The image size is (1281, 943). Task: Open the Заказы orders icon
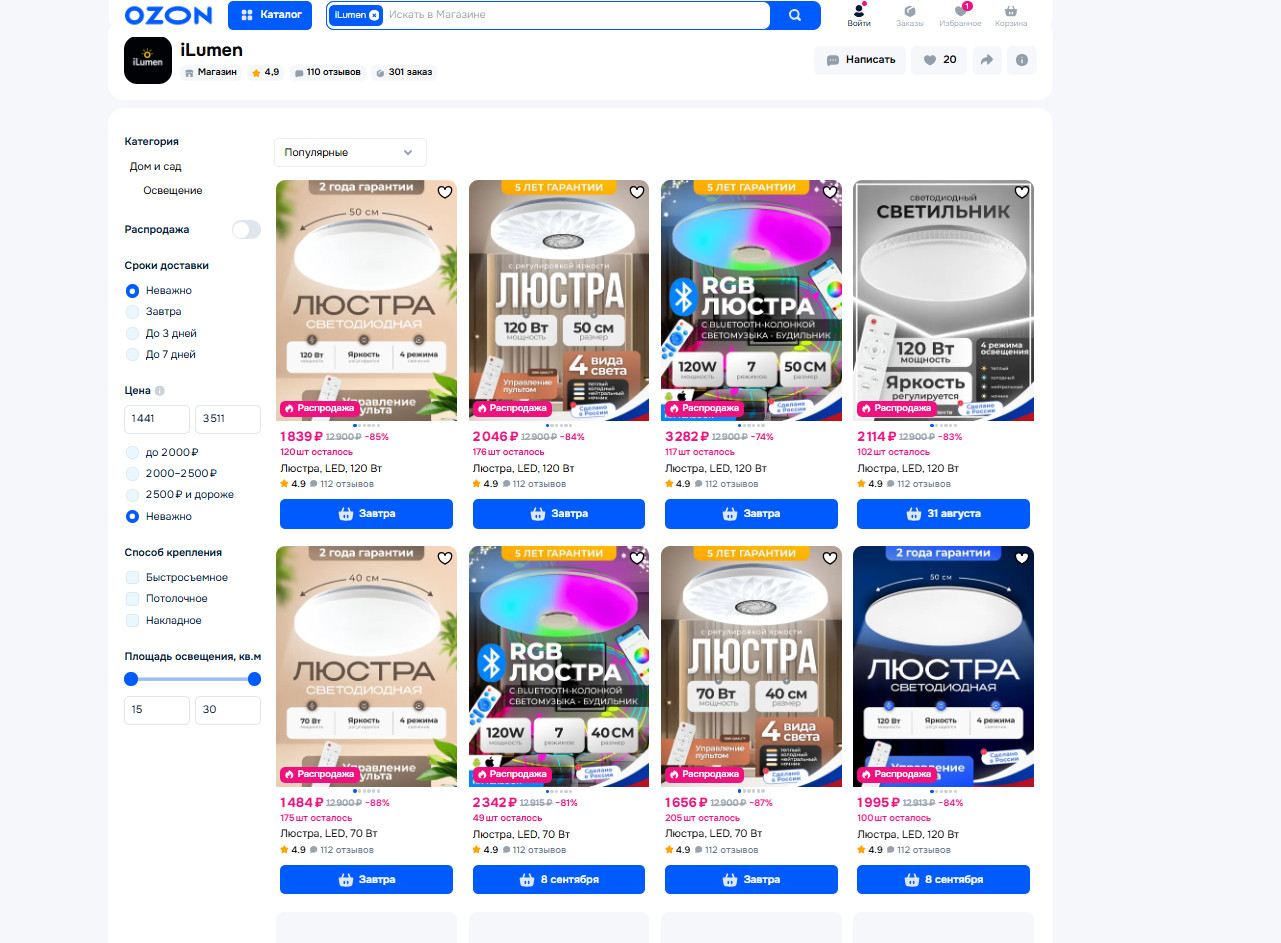click(x=910, y=15)
